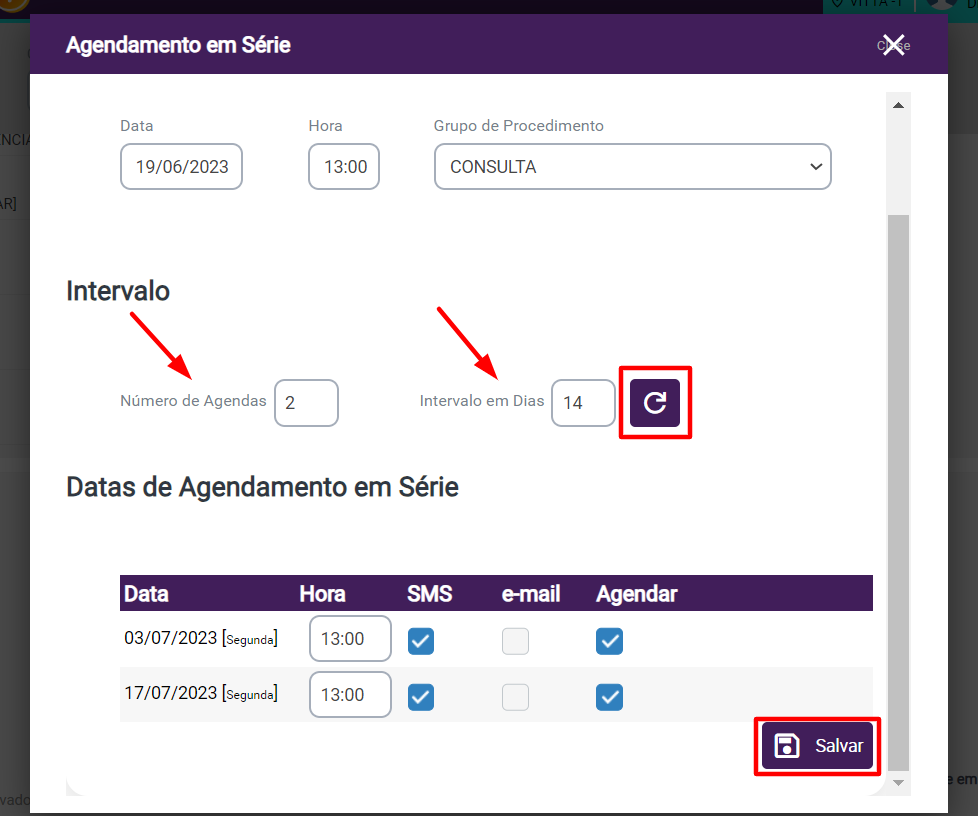The height and width of the screenshot is (816, 978).
Task: Click Hora input for 17/07/2023 row
Action: click(x=350, y=694)
